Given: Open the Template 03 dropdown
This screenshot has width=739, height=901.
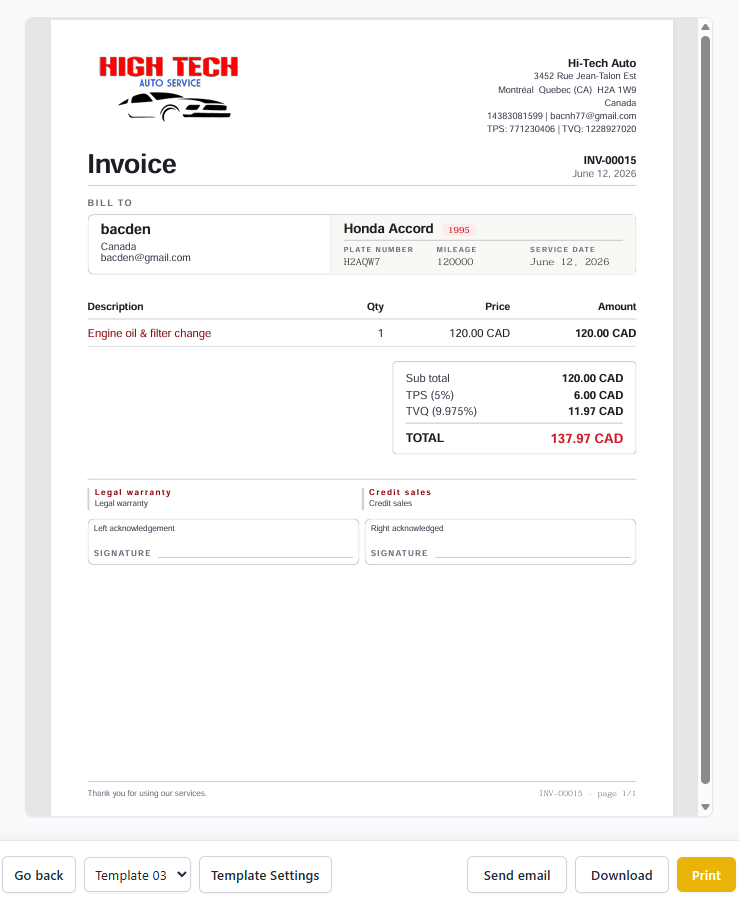Looking at the screenshot, I should point(137,875).
